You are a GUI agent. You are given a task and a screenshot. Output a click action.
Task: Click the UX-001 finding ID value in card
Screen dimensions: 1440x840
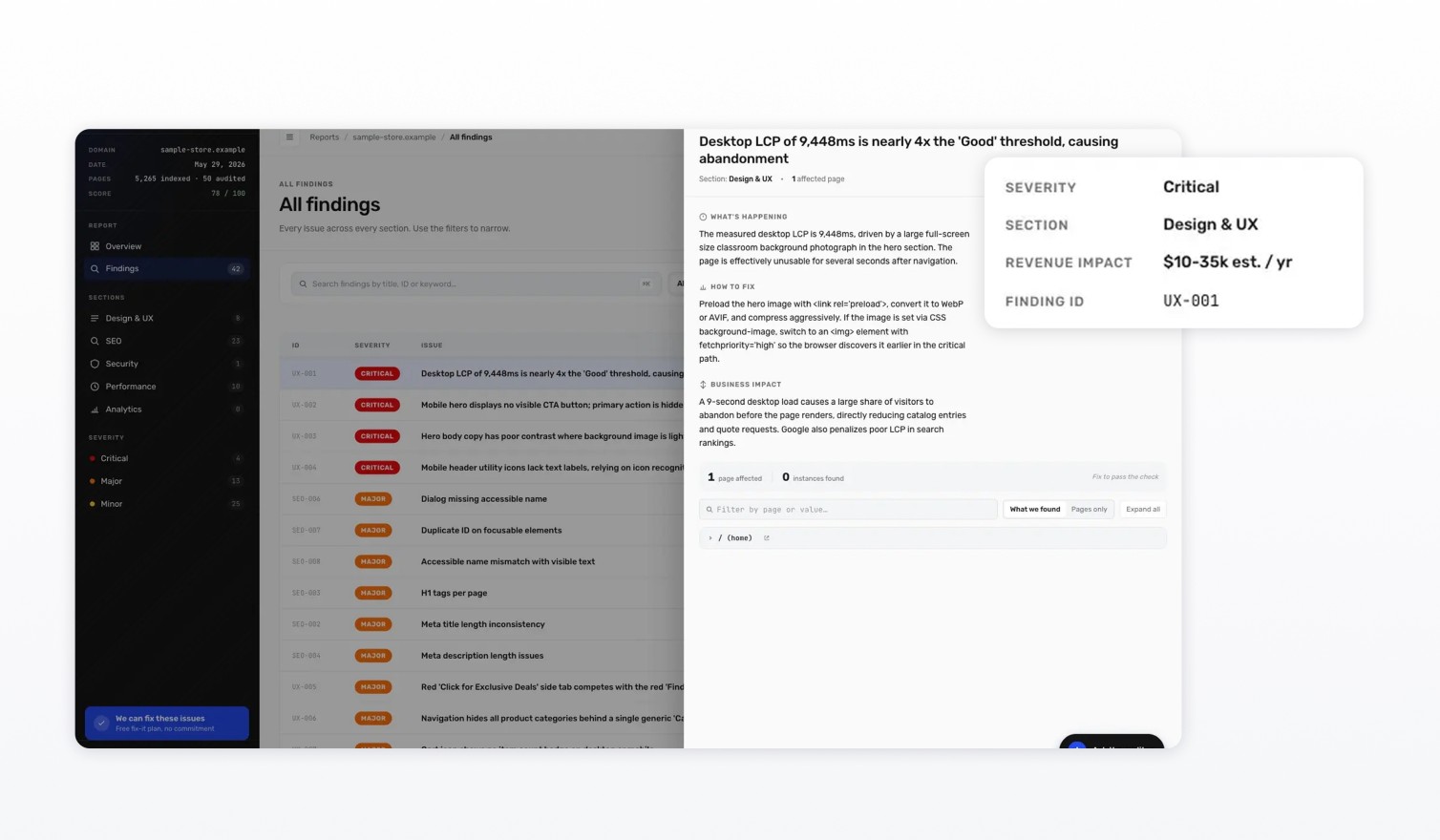[1191, 302]
